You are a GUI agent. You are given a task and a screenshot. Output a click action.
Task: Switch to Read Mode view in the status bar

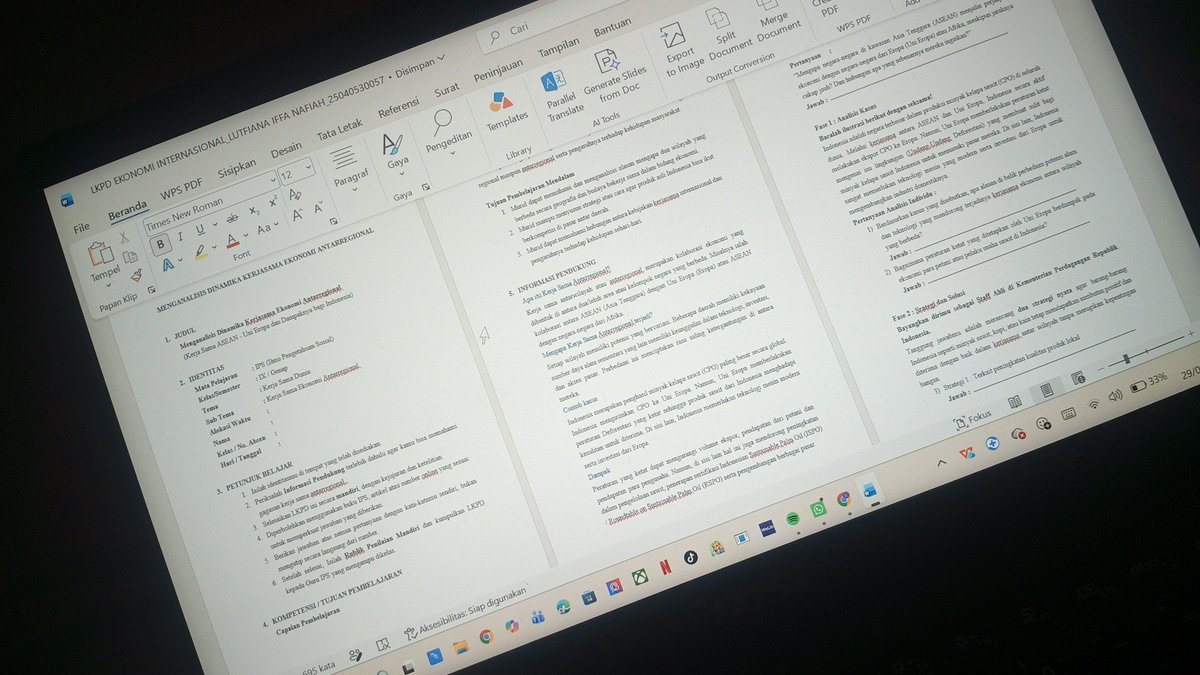[1015, 401]
